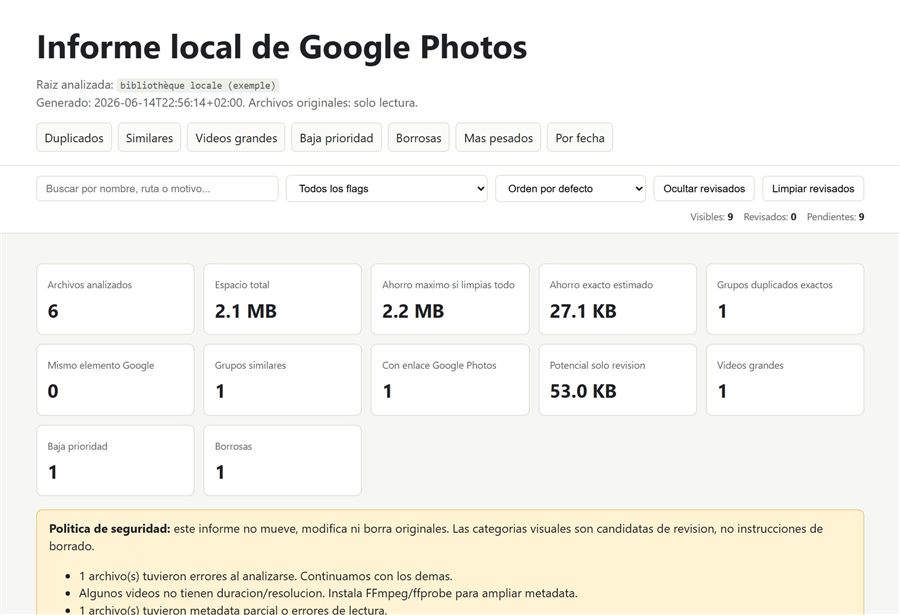
Task: Select the Grupos similares card
Action: pyautogui.click(x=282, y=380)
